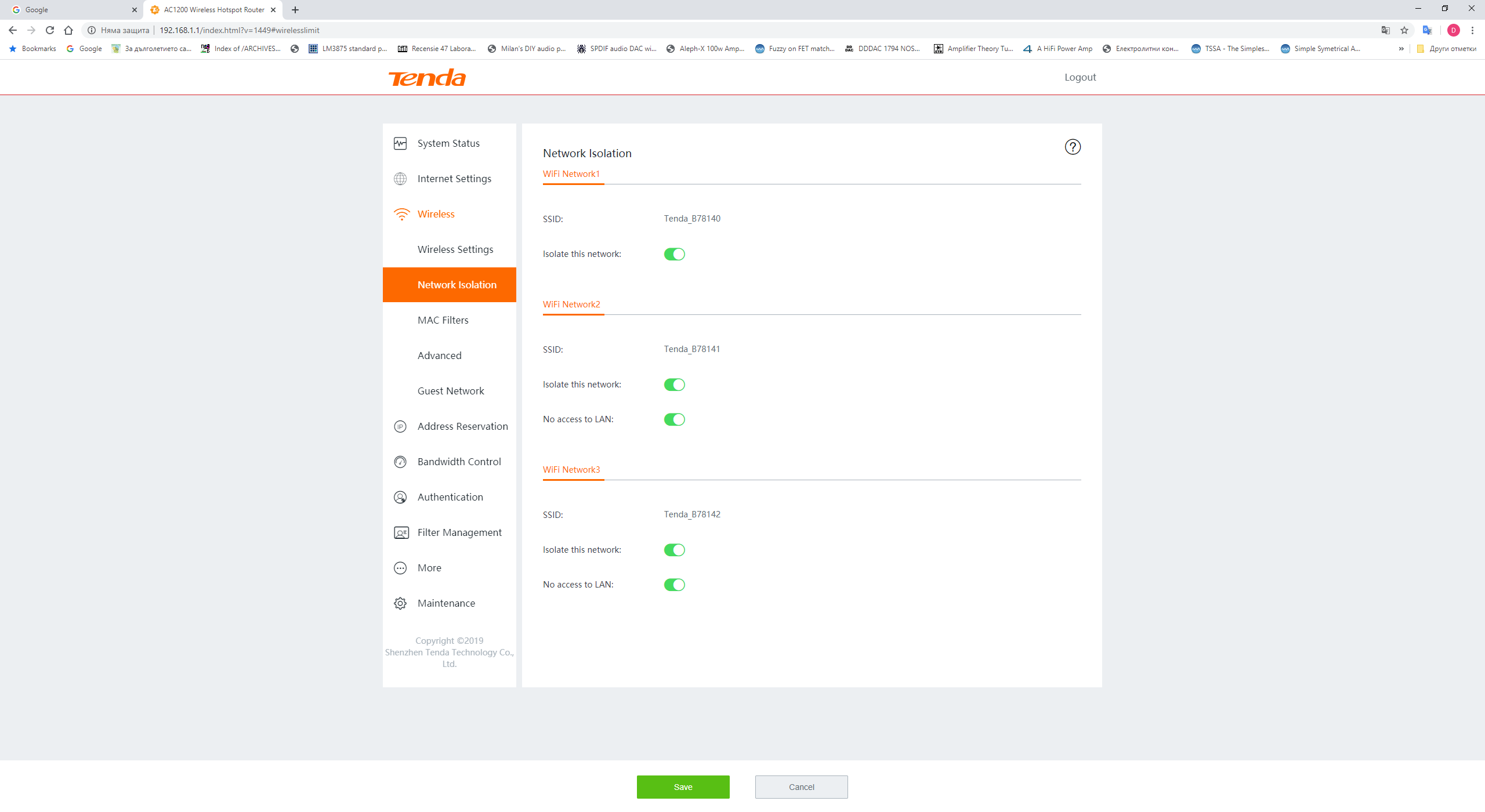This screenshot has width=1485, height=812.
Task: Open the LM3875 standard bookmark
Action: pos(348,49)
